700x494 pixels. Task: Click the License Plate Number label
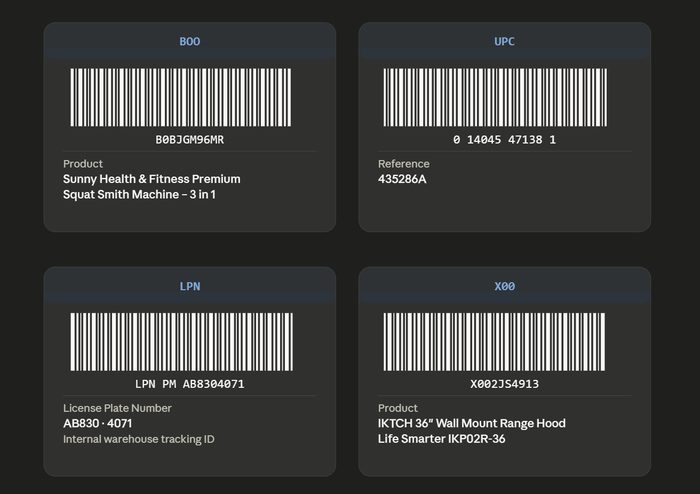point(117,408)
